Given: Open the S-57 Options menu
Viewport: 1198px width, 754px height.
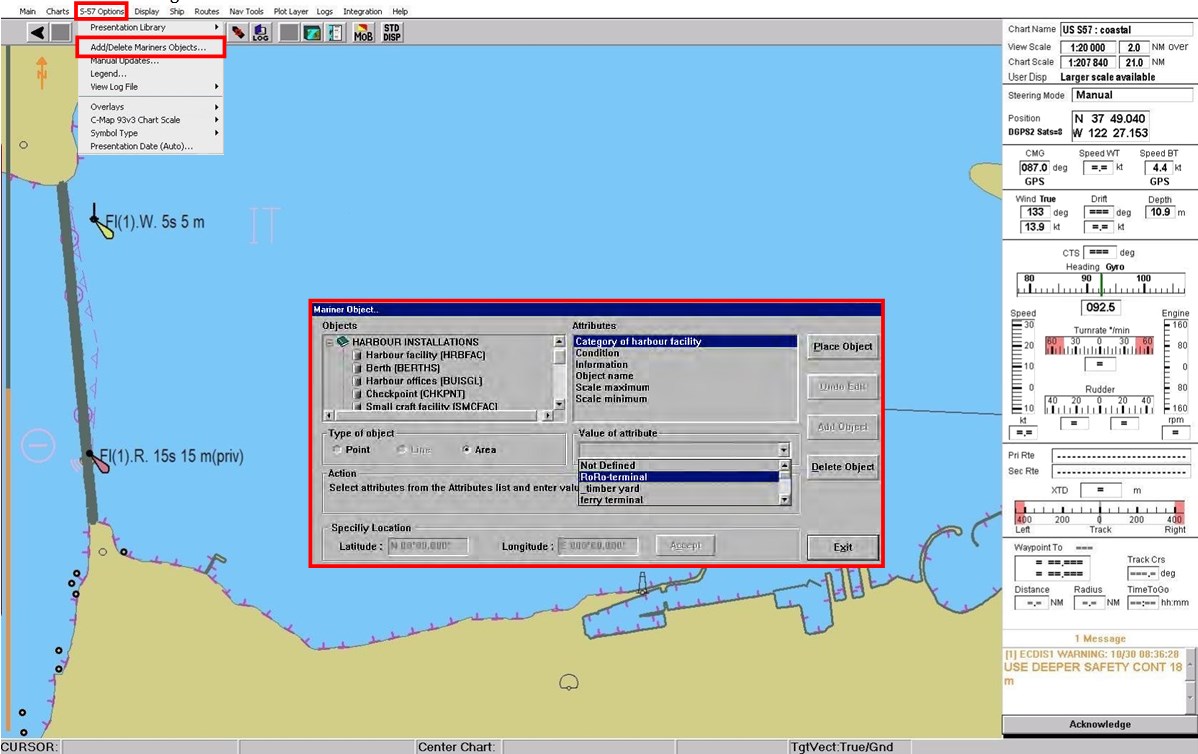Looking at the screenshot, I should (102, 11).
